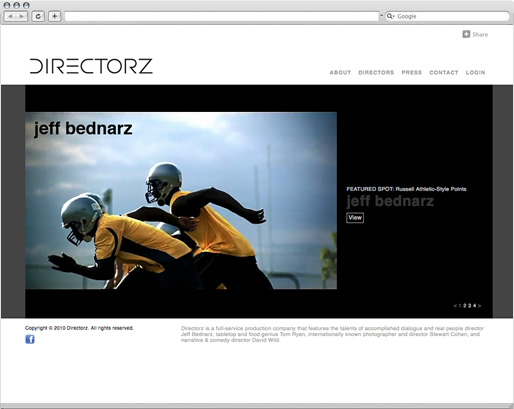Open the Facebook icon link
The height and width of the screenshot is (409, 514).
coord(30,339)
